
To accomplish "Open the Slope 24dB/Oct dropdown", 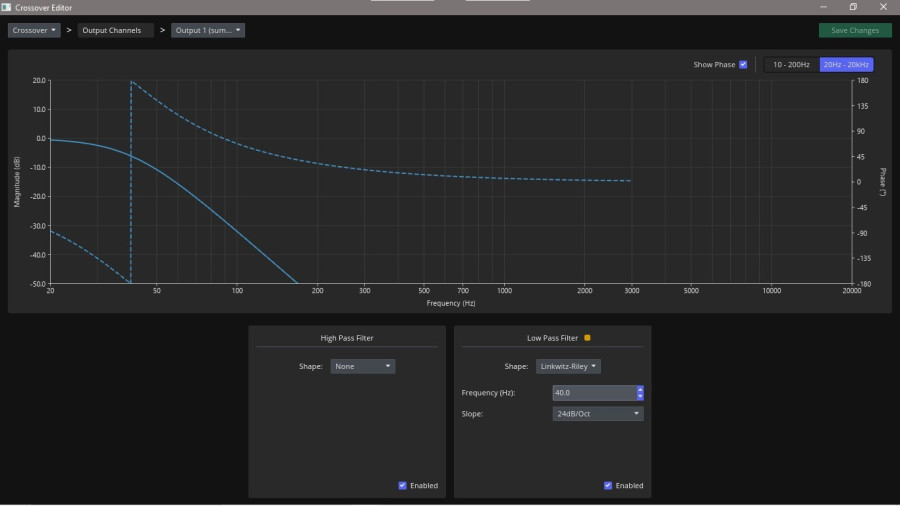I will coord(598,414).
